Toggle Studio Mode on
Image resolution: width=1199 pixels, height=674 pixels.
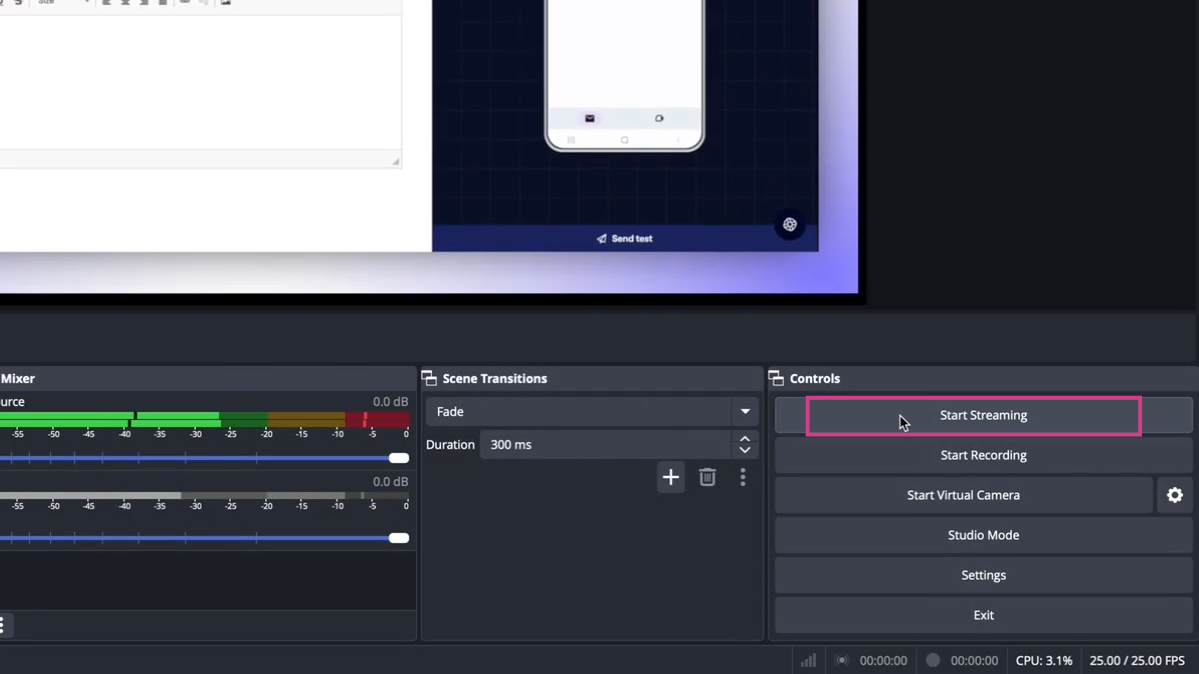983,535
